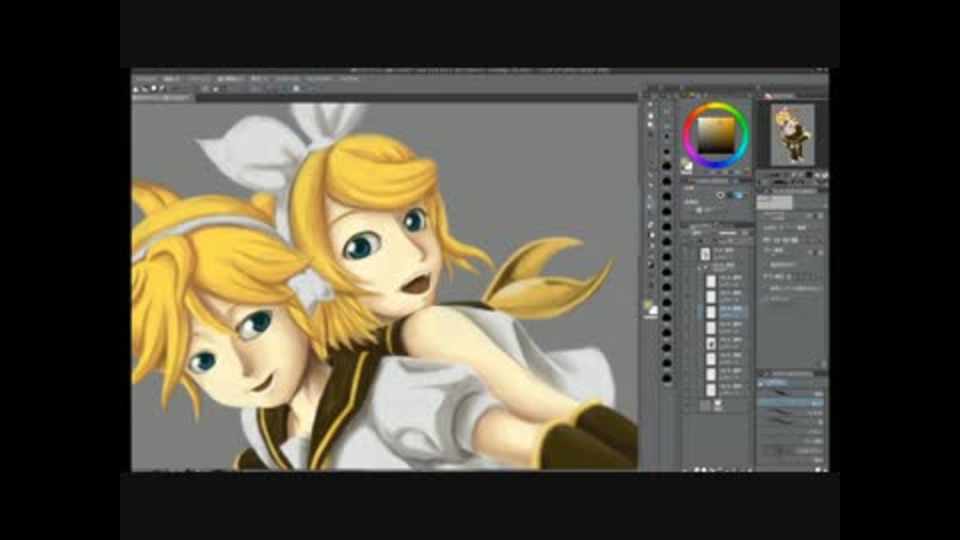960x540 pixels.
Task: Pick a hue on the rainbow color ring
Action: (716, 108)
